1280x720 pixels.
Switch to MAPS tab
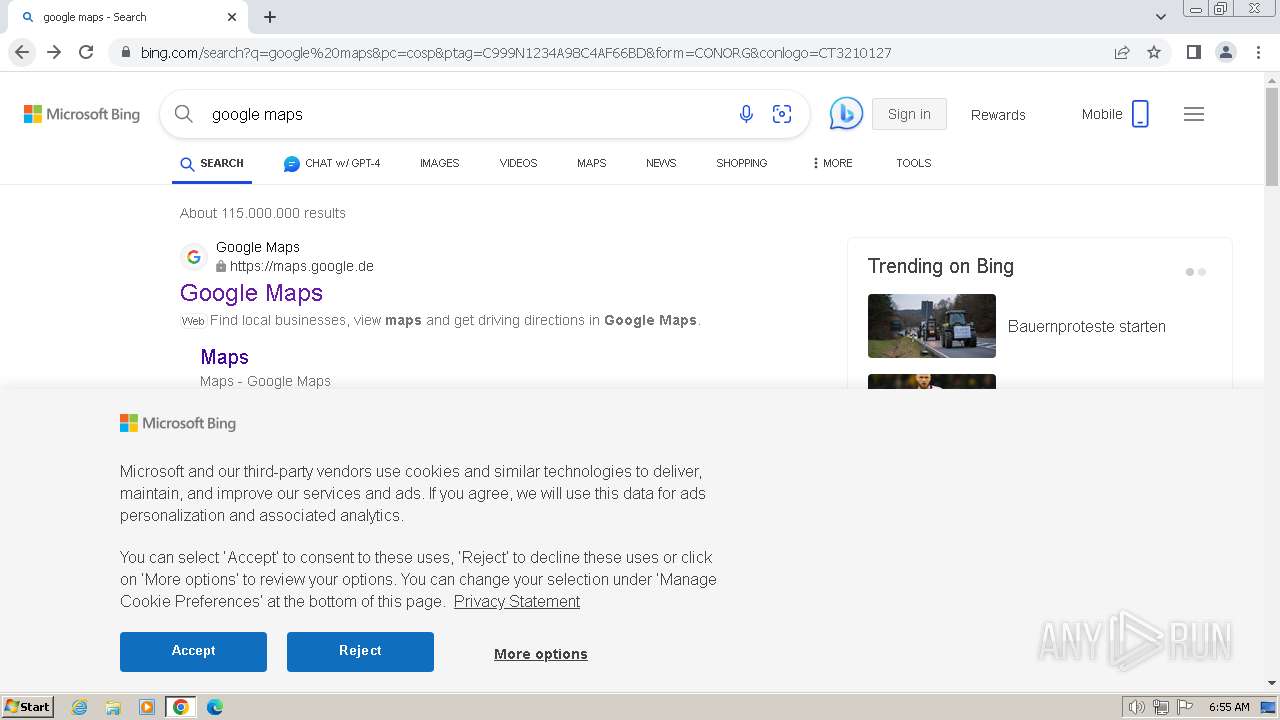(x=591, y=163)
